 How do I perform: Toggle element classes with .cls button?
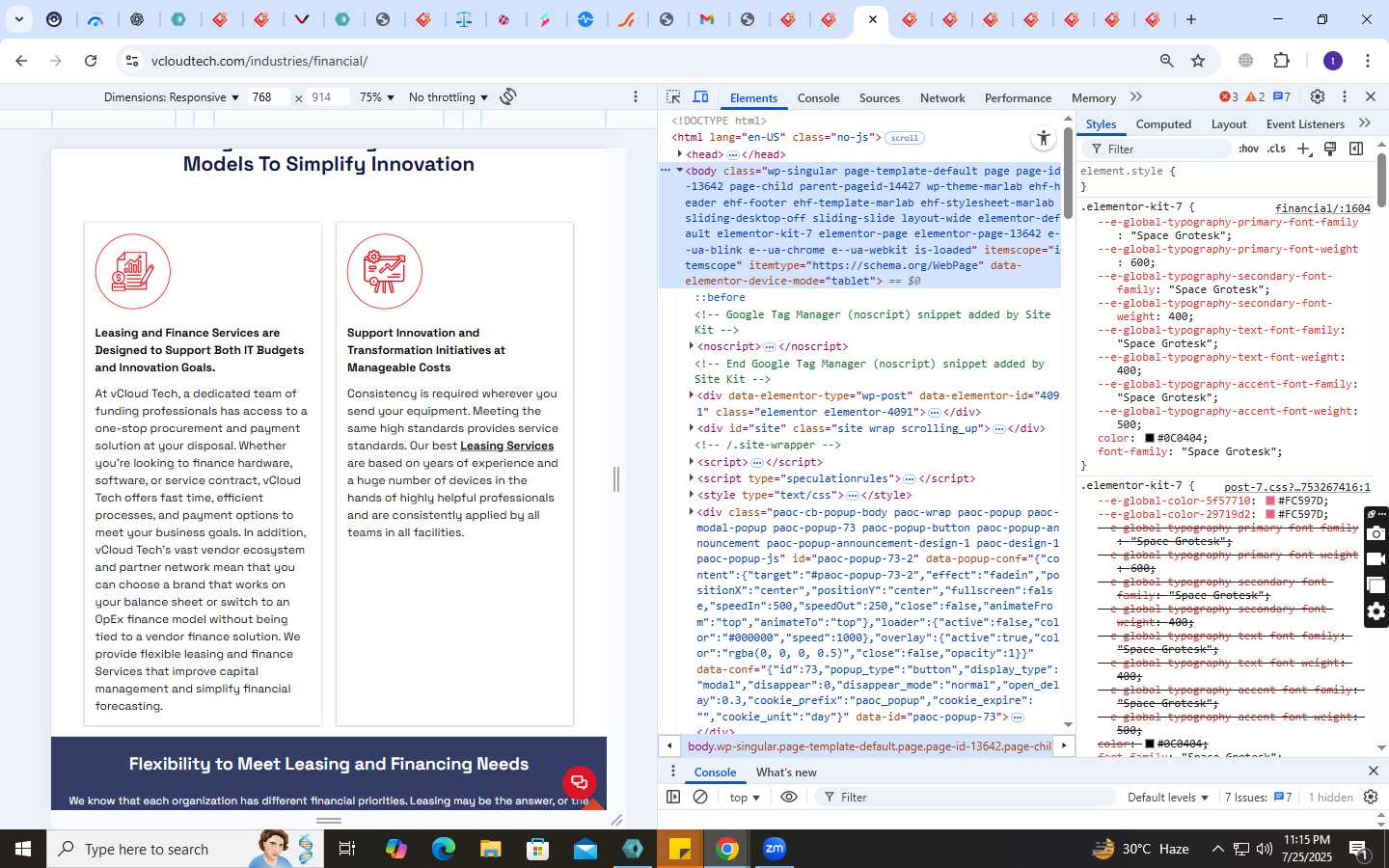[x=1276, y=149]
